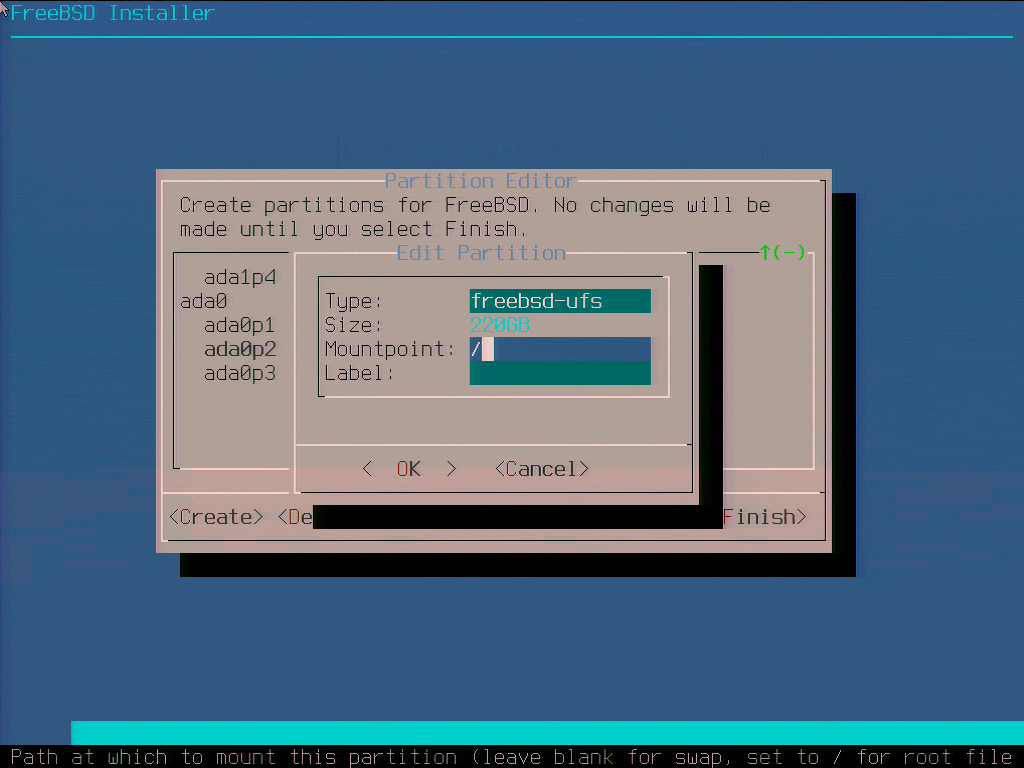Screen dimensions: 1024x768
Task: Click the Edit Partition dialog title
Action: 481,253
